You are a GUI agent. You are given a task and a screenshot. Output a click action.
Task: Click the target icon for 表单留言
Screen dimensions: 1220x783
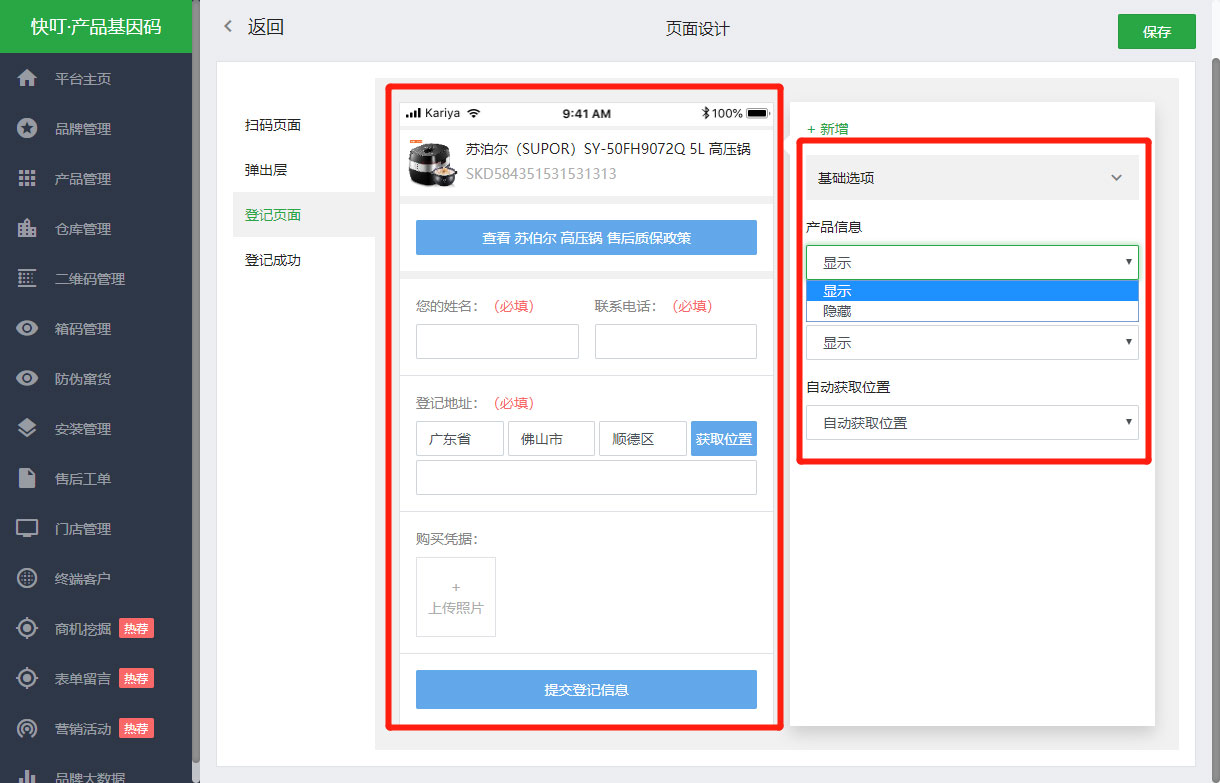pyautogui.click(x=28, y=678)
